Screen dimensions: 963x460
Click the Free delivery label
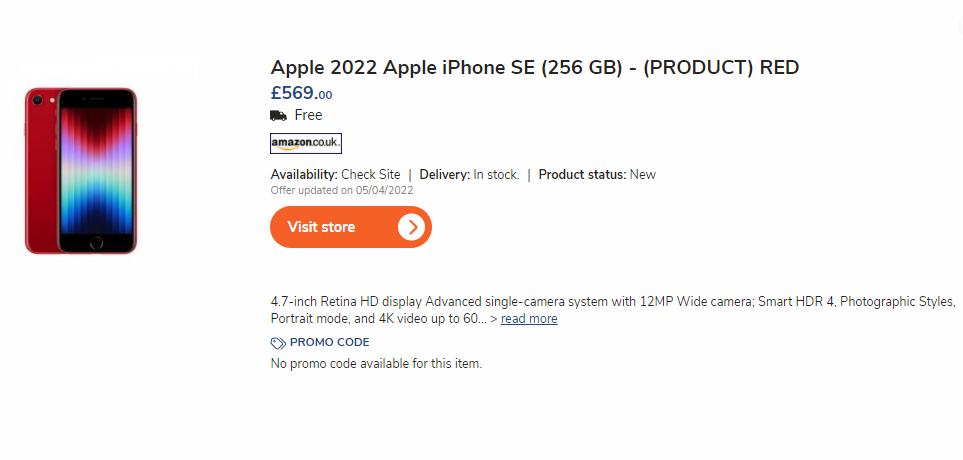[308, 115]
